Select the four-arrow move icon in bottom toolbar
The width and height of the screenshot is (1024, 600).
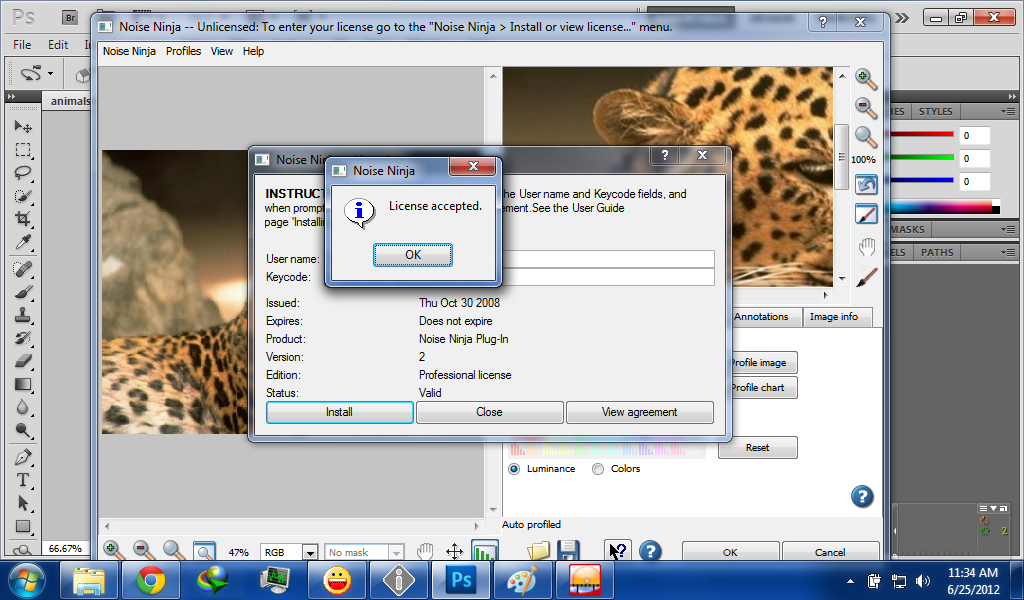[455, 552]
